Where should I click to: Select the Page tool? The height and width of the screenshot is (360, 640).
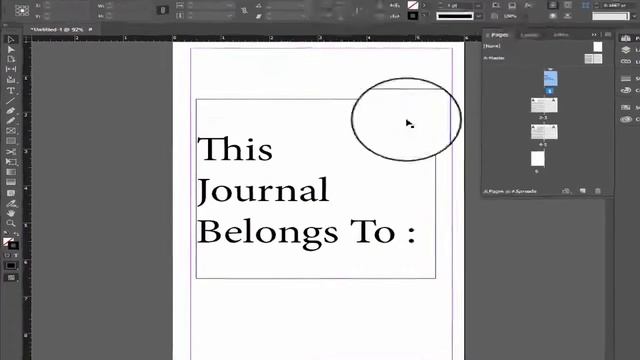(11, 59)
